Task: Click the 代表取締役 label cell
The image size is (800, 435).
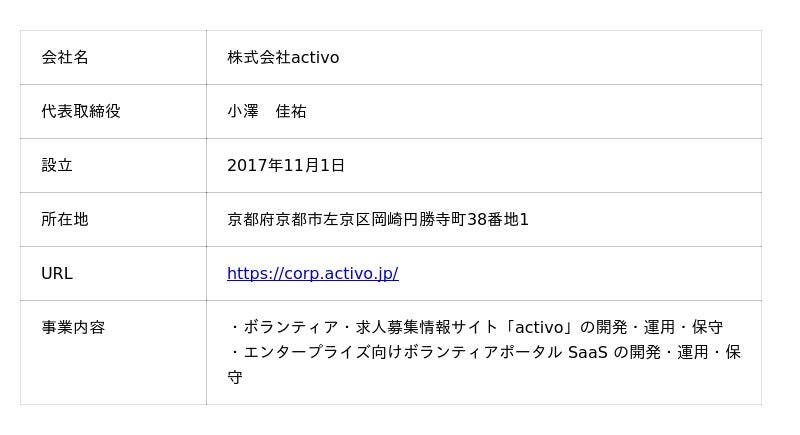Action: 113,111
